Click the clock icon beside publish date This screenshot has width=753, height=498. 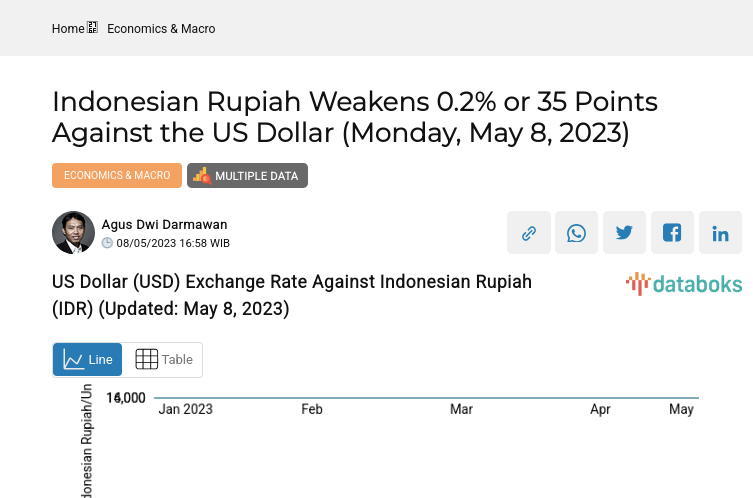[x=107, y=243]
